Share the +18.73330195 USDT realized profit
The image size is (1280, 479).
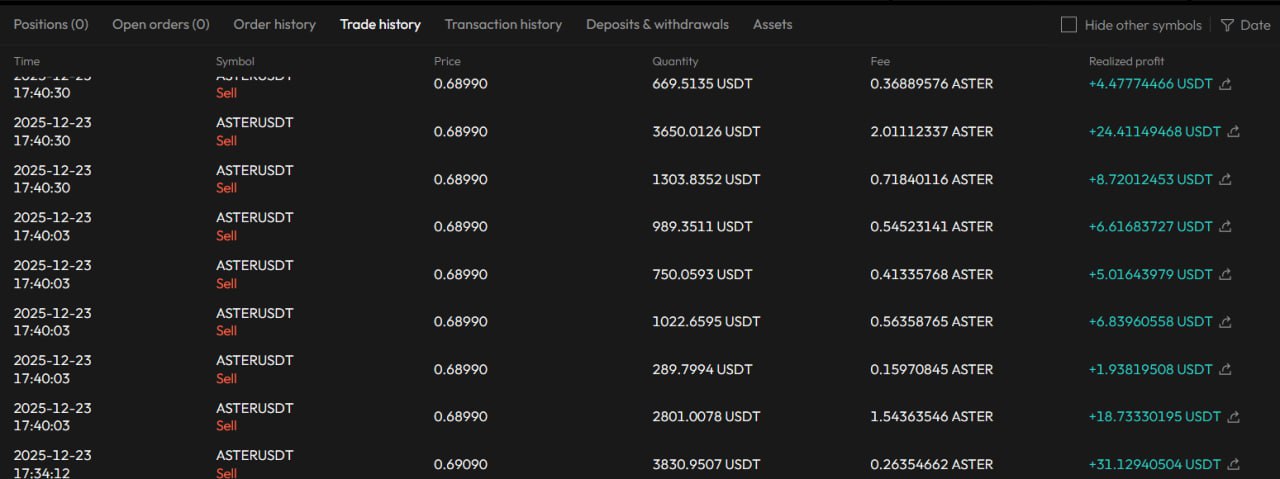click(1234, 416)
